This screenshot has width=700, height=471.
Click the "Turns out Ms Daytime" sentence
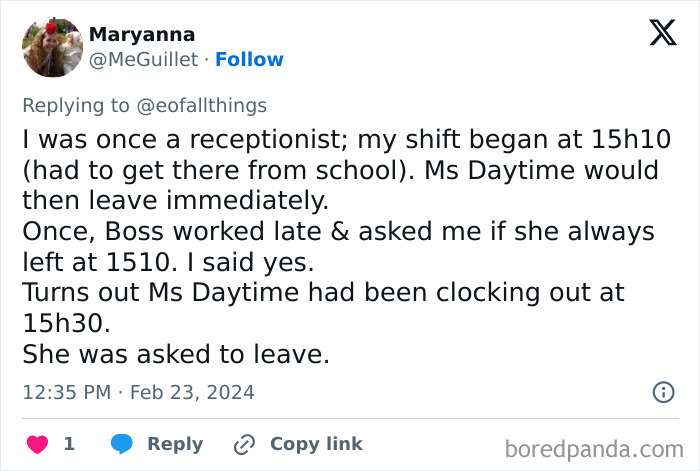pyautogui.click(x=323, y=293)
